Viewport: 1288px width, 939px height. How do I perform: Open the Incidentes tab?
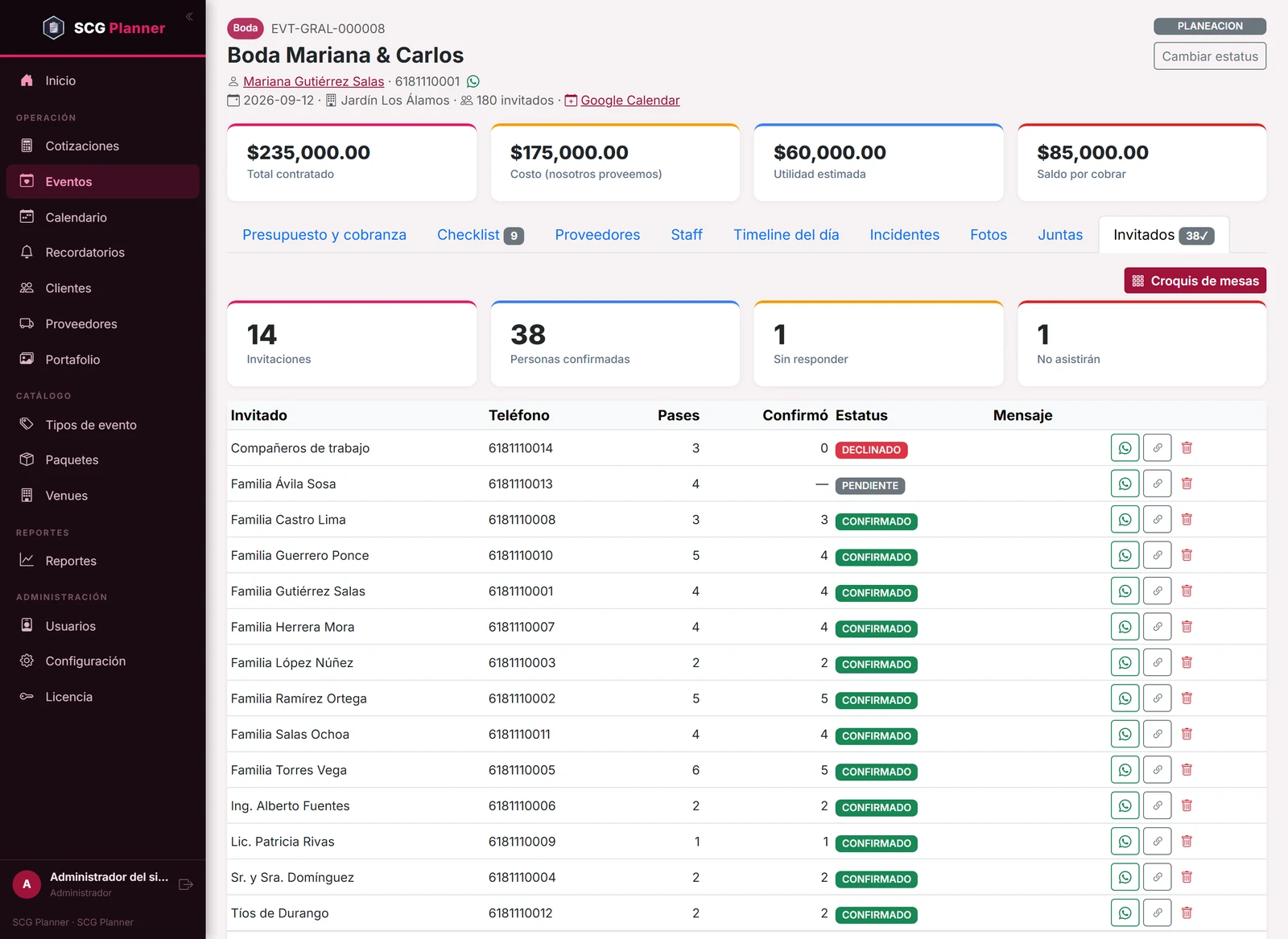[x=904, y=235]
